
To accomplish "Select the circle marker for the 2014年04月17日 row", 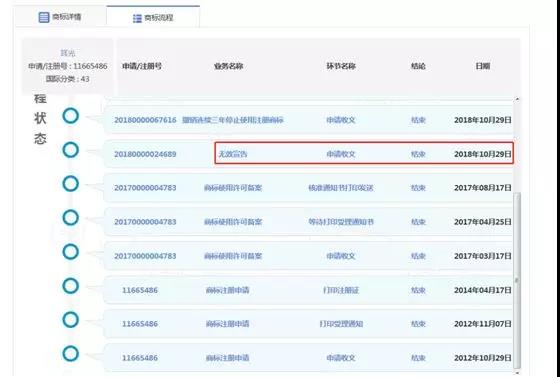I will coord(71,286).
